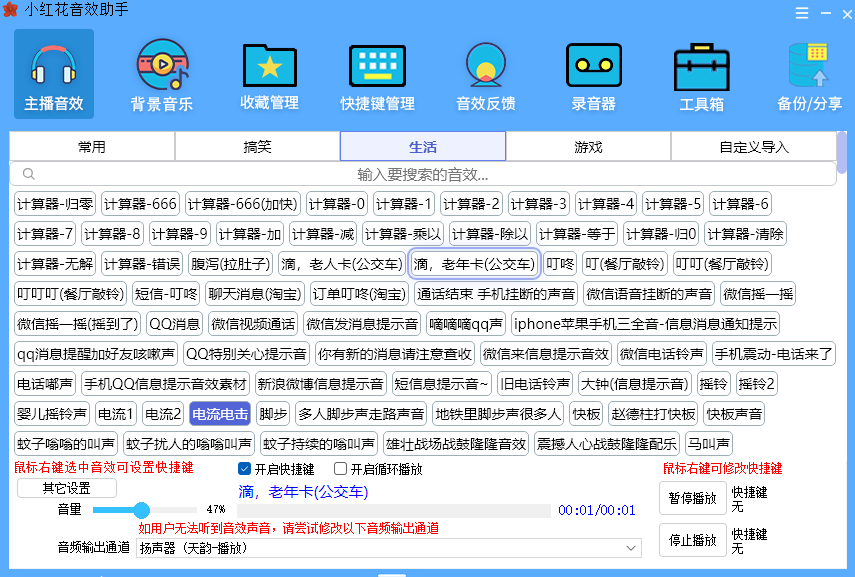Play the 旧电话铃声 sound
855x577 pixels.
coord(535,384)
